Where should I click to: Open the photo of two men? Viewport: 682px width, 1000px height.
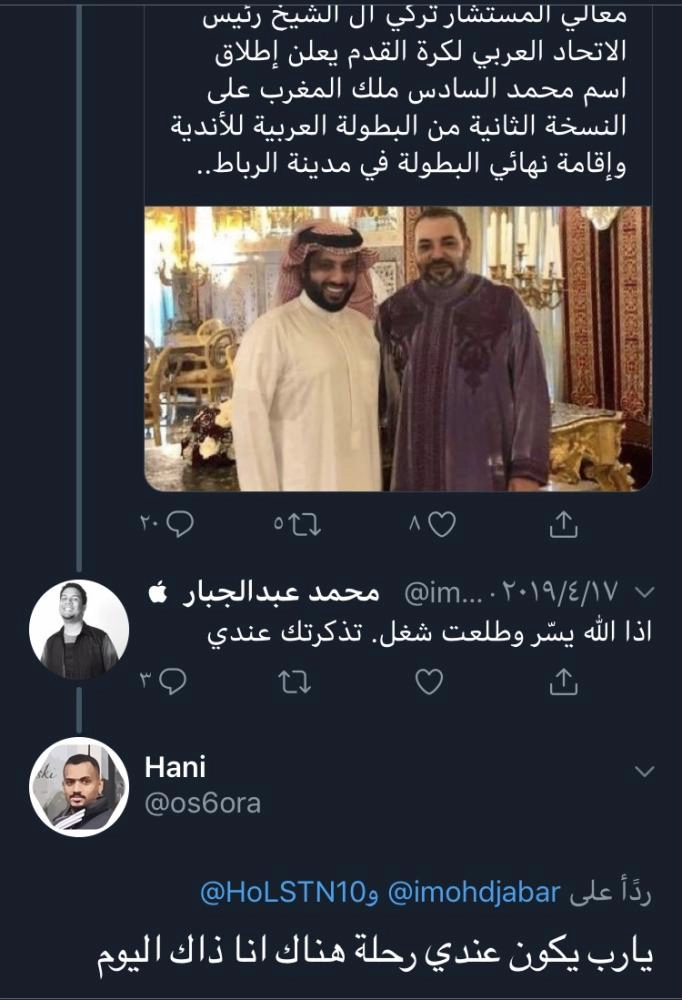click(398, 349)
